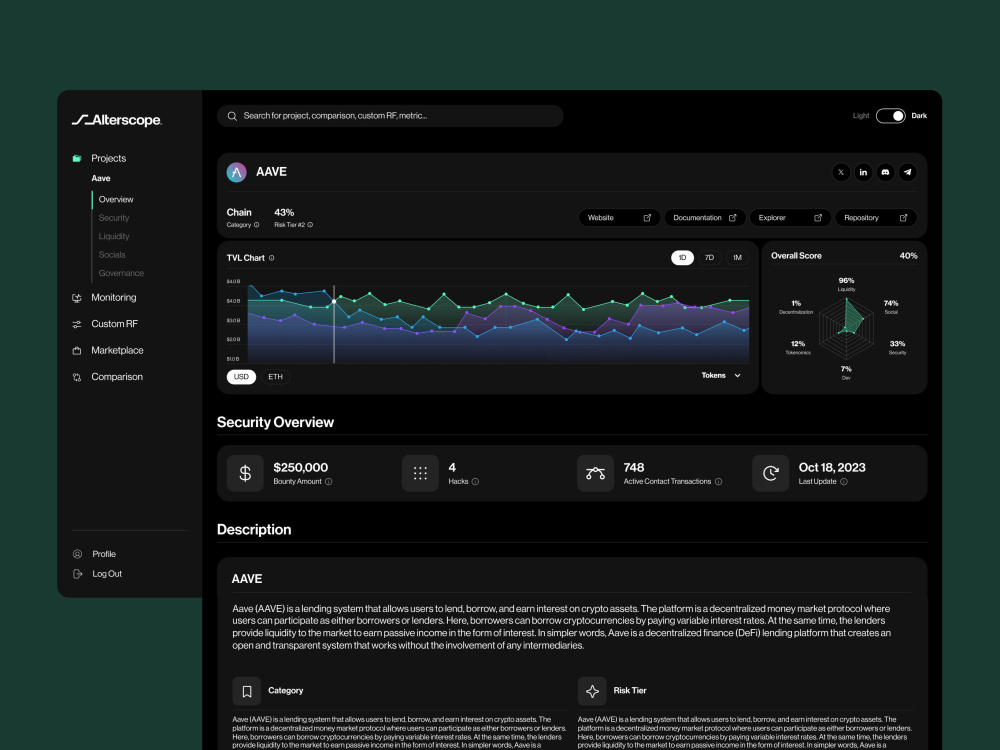
Task: Toggle the Light/Dark theme switch
Action: click(890, 116)
